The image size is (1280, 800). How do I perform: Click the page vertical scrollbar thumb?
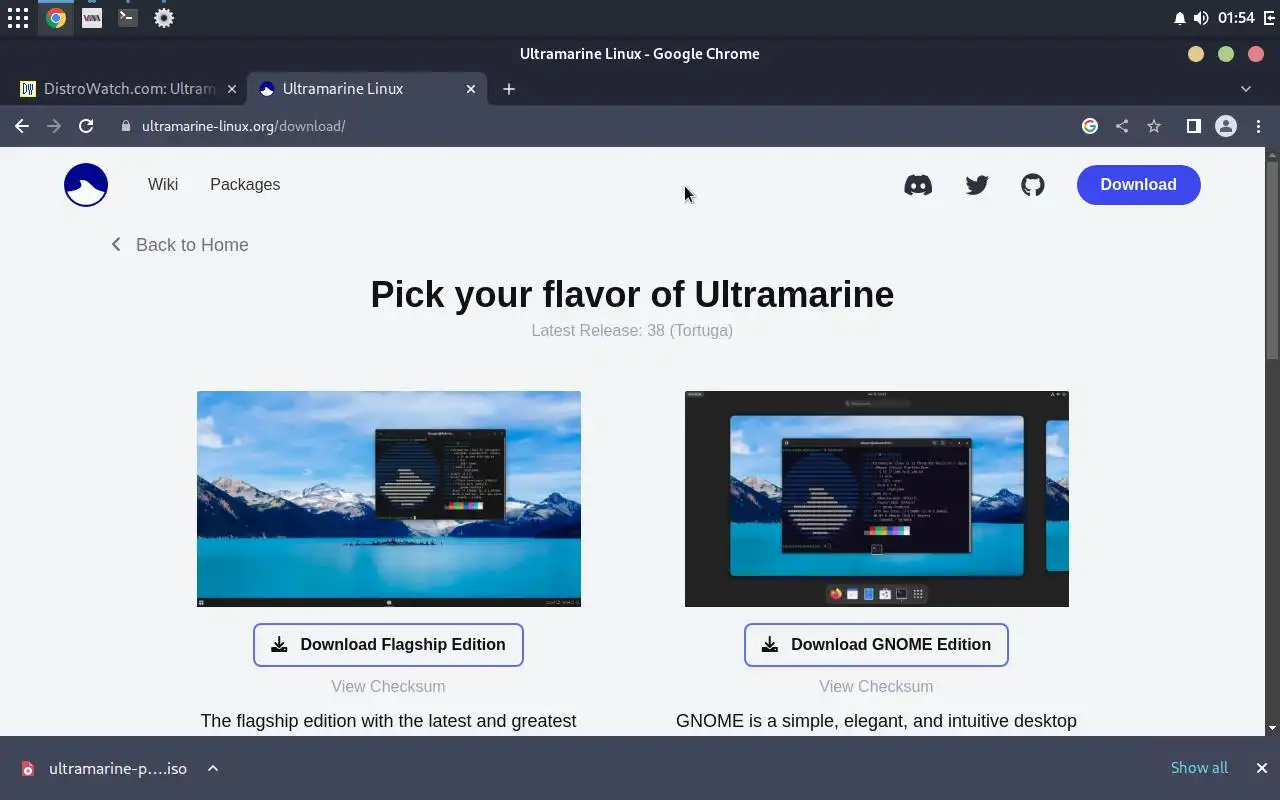[x=1272, y=260]
